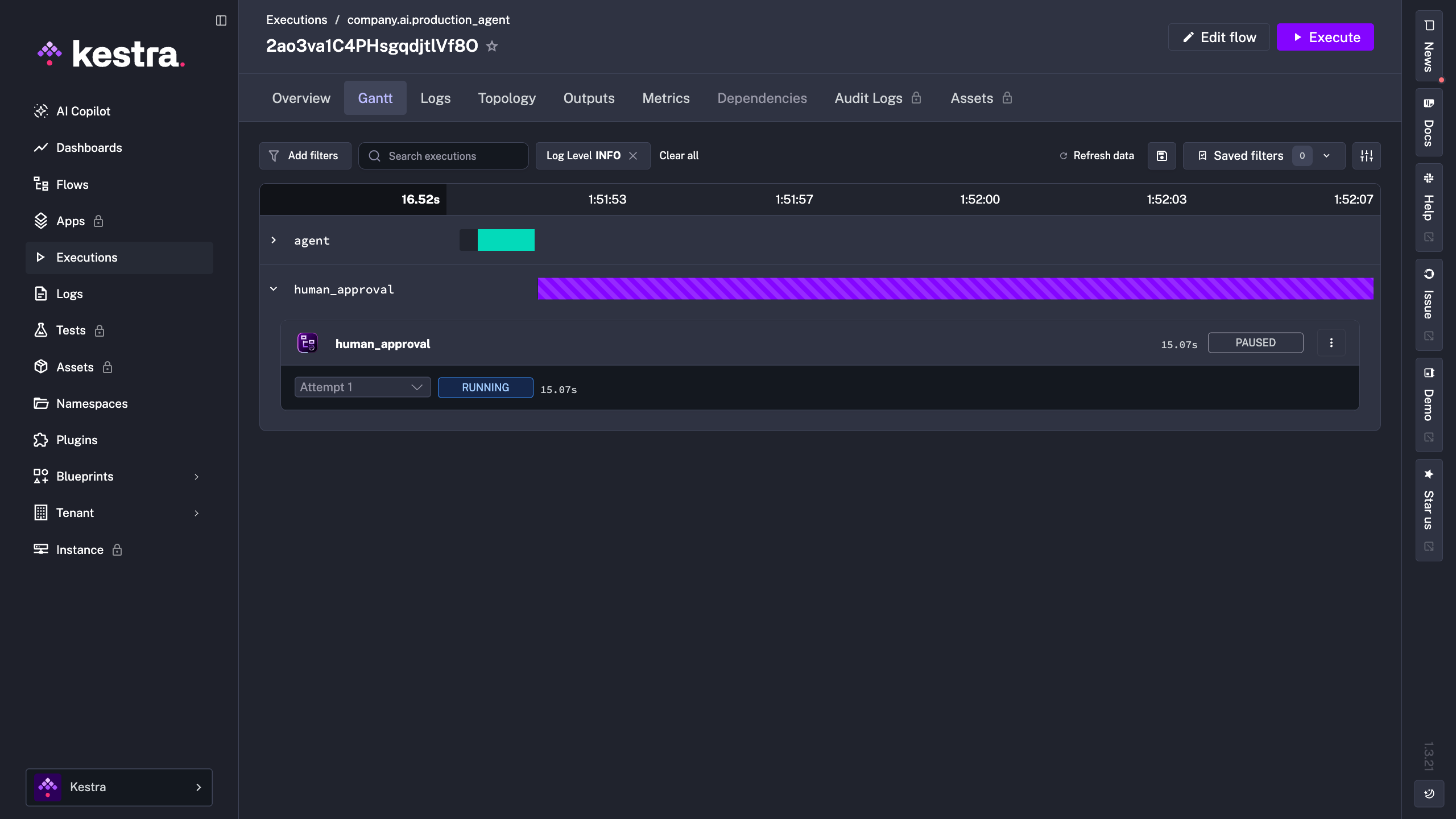The height and width of the screenshot is (819, 1456).
Task: Open AI Copilot in the sidebar
Action: click(119, 111)
